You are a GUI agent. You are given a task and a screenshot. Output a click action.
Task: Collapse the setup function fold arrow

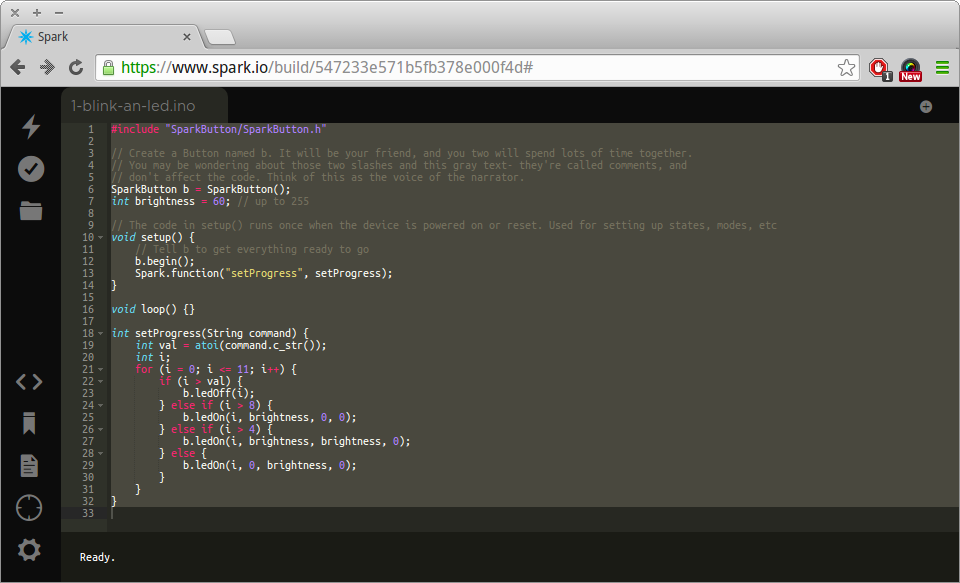click(x=100, y=237)
